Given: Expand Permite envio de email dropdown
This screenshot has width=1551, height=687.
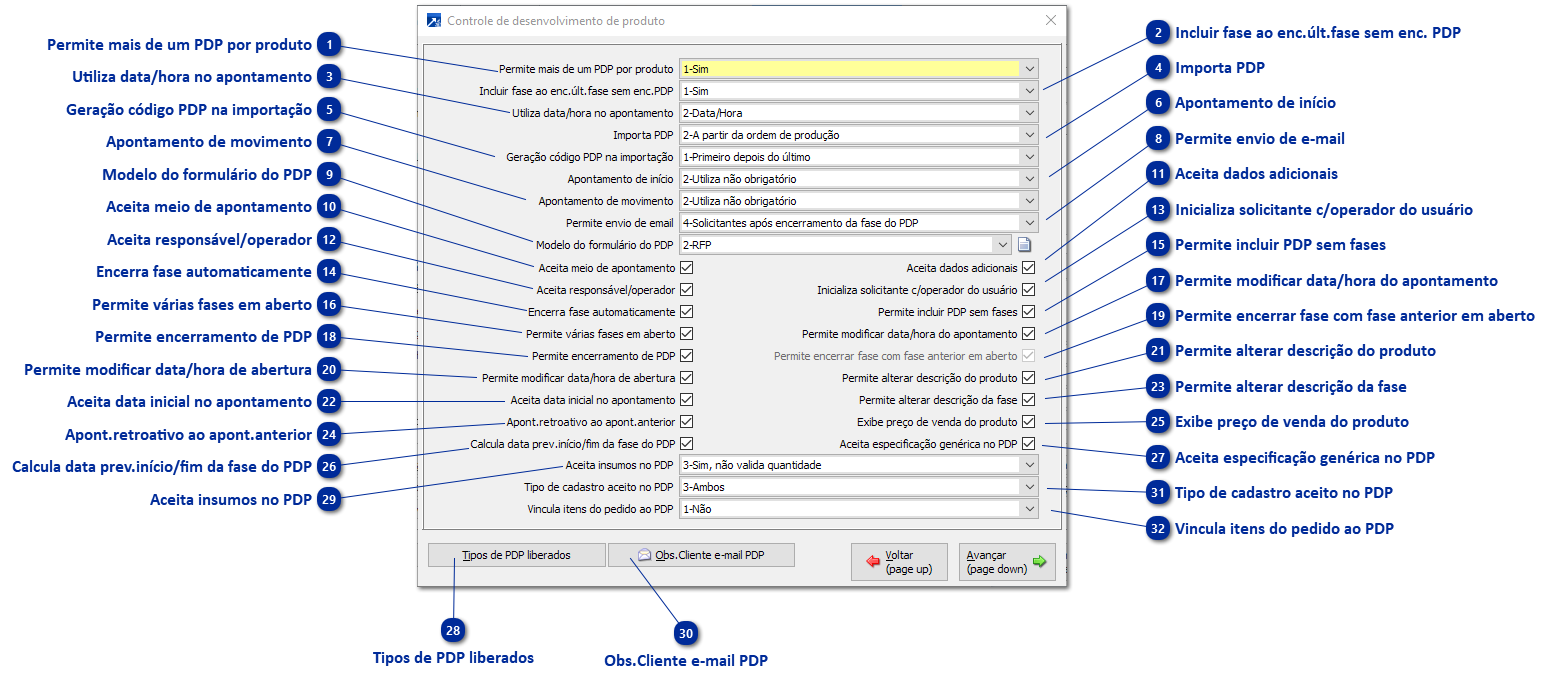Looking at the screenshot, I should pyautogui.click(x=1030, y=223).
